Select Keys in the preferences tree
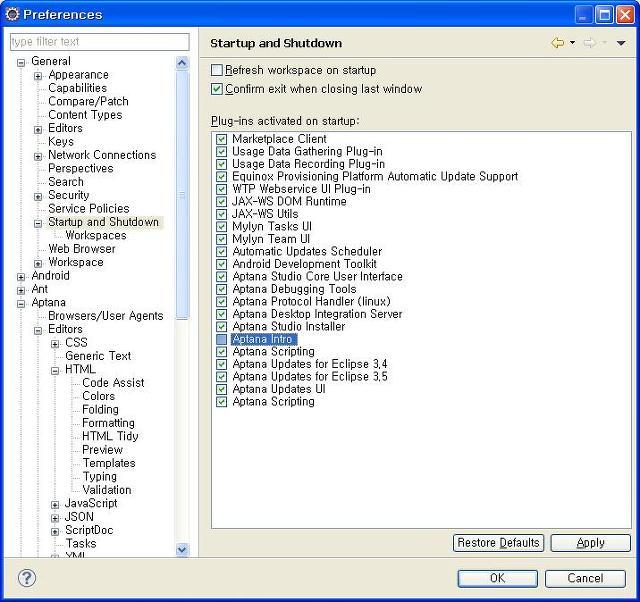The height and width of the screenshot is (602, 640). [x=61, y=142]
